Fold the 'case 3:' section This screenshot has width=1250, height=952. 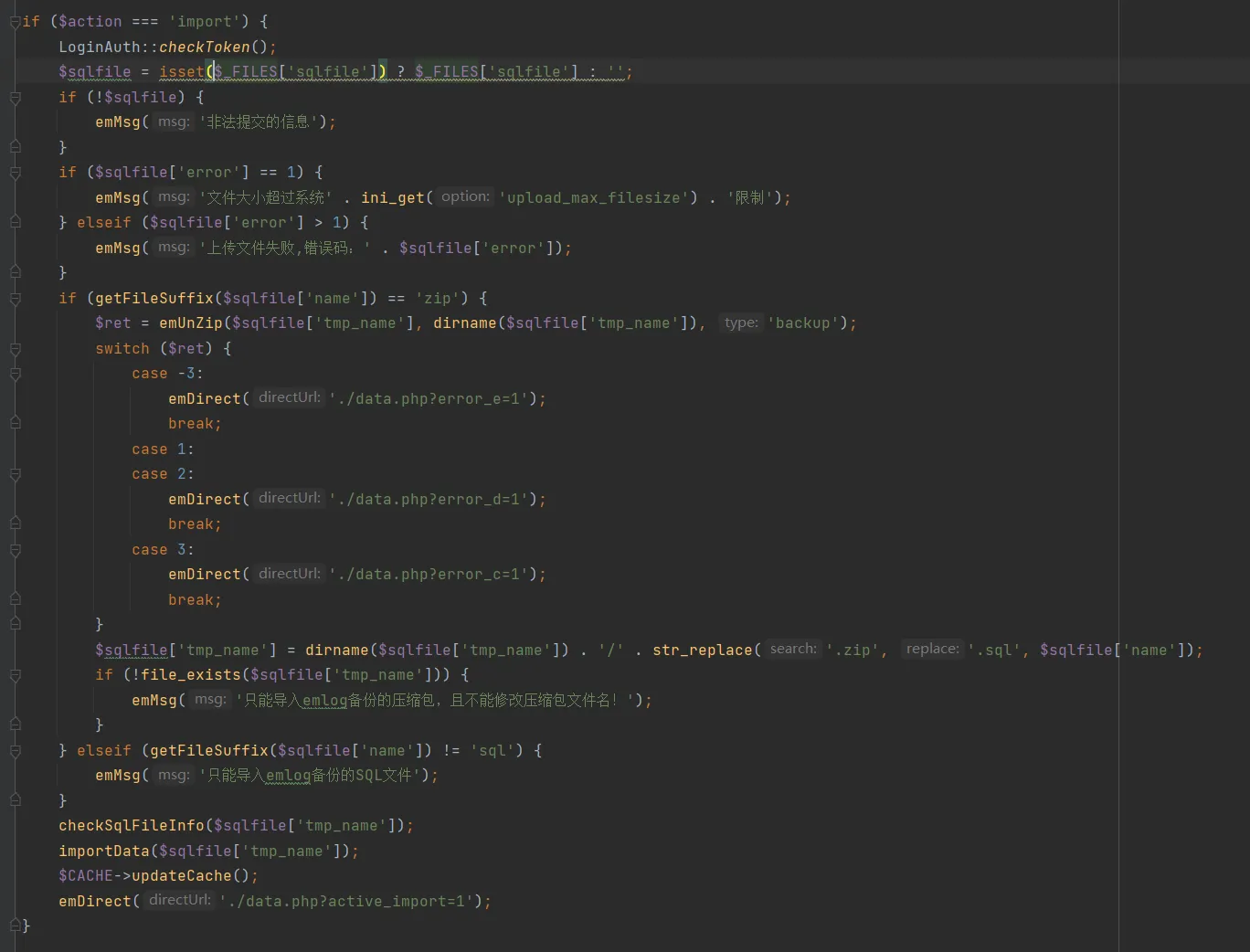click(x=15, y=550)
